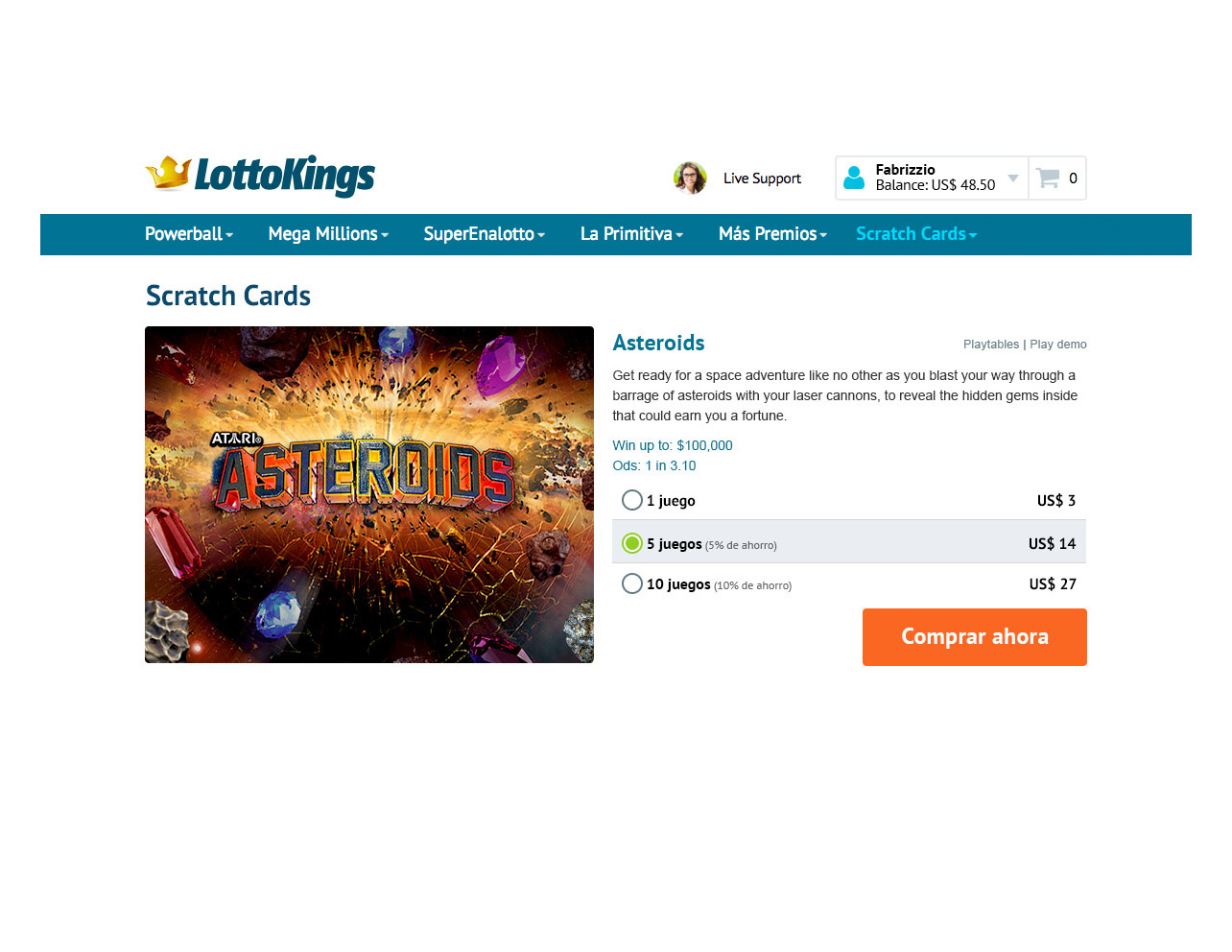The height and width of the screenshot is (952, 1232).
Task: Click the Live Support agent photo
Action: click(x=690, y=178)
